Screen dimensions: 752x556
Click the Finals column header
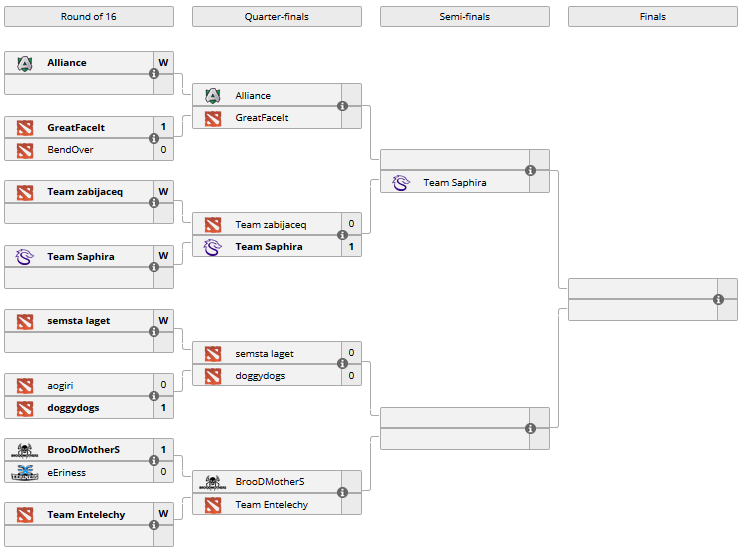pos(653,17)
